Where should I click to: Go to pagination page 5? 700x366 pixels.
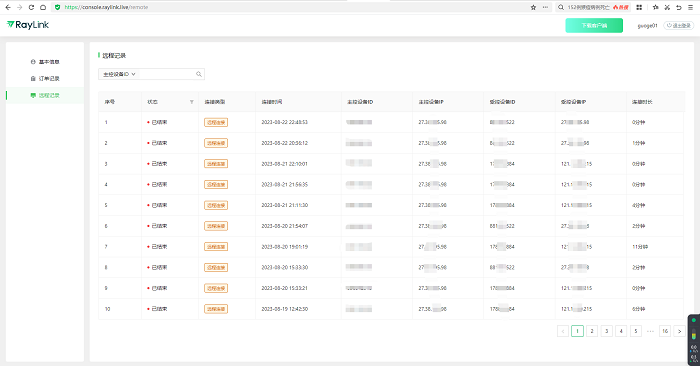(636, 331)
